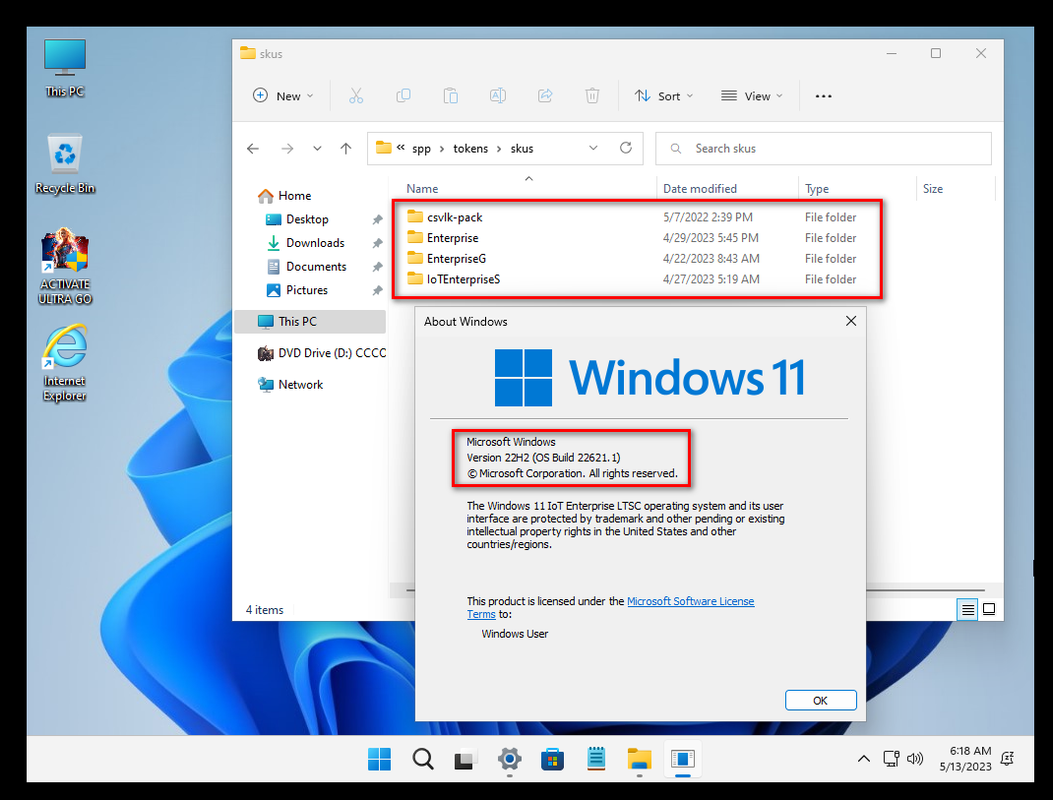The image size is (1053, 800).
Task: Launch ACTIVATE ULTRA GO shortcut
Action: (64, 267)
